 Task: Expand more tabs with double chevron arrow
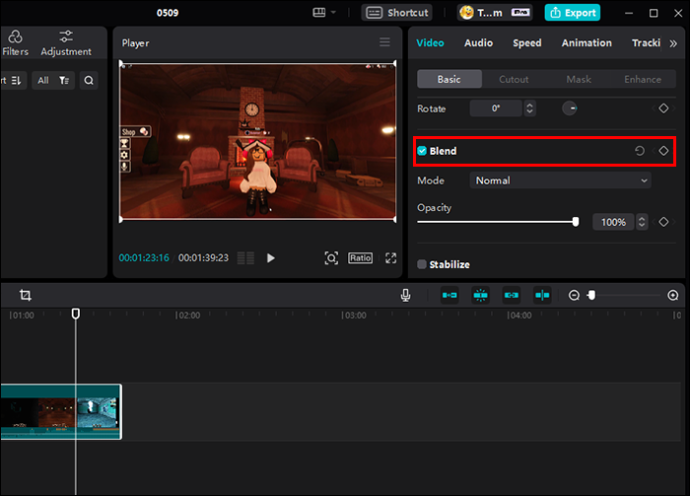[673, 43]
